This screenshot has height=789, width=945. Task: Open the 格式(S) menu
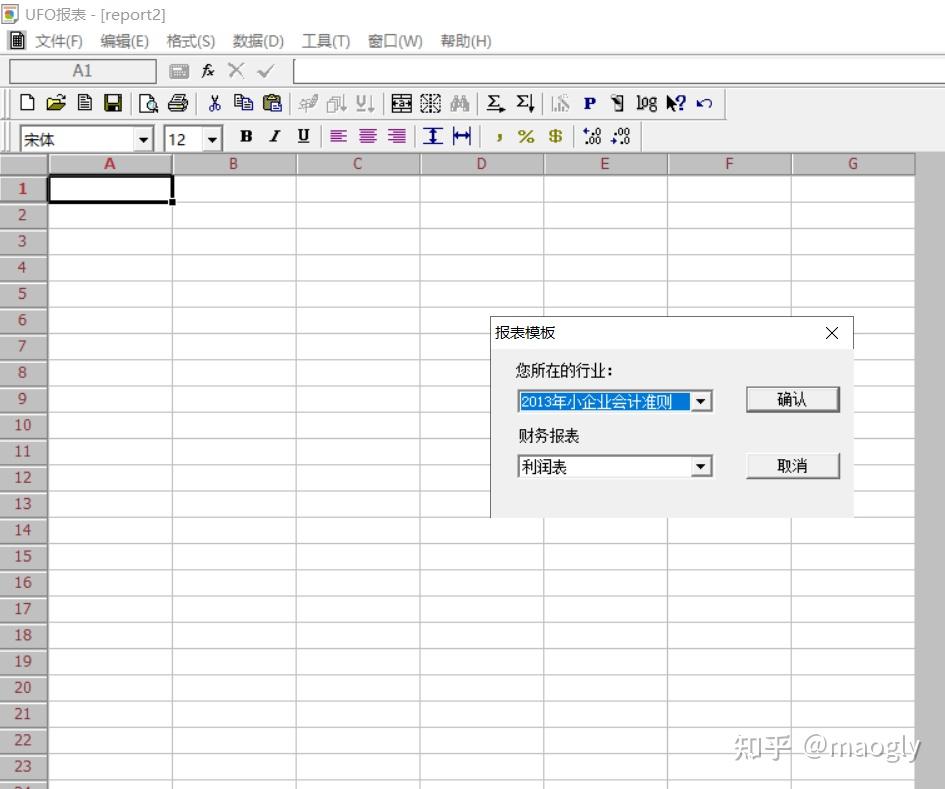pyautogui.click(x=190, y=41)
